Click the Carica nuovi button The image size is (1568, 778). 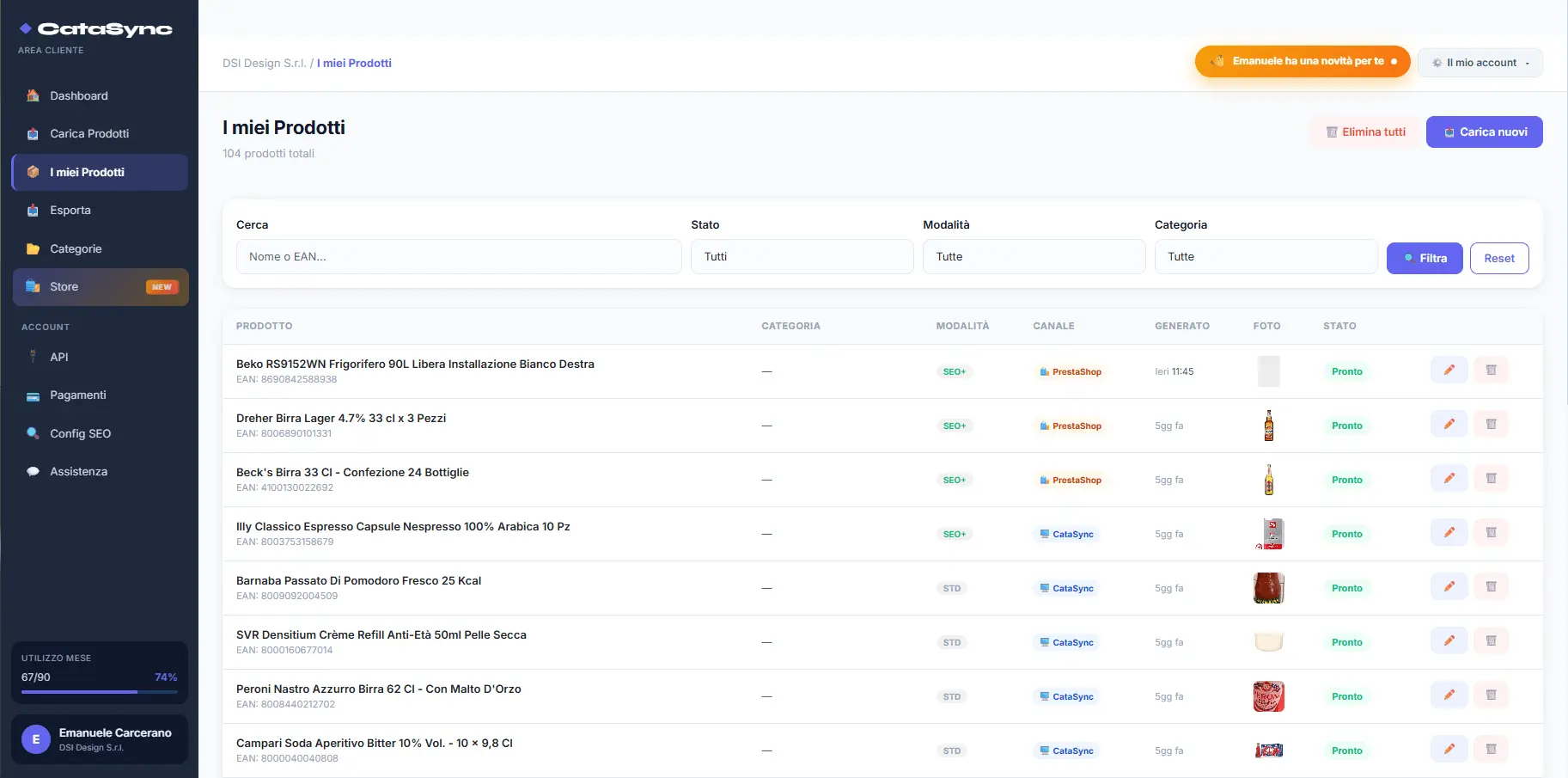coord(1485,132)
